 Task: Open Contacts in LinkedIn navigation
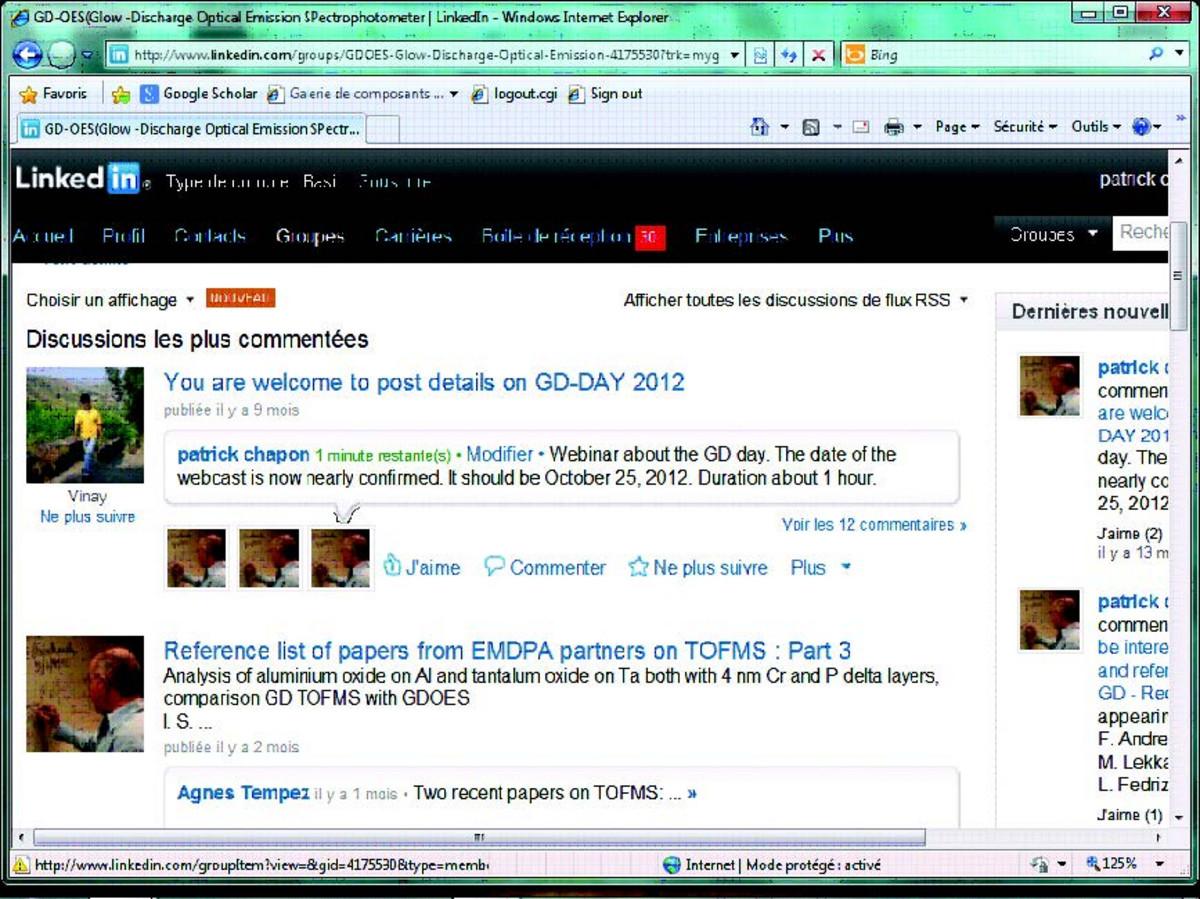(210, 236)
